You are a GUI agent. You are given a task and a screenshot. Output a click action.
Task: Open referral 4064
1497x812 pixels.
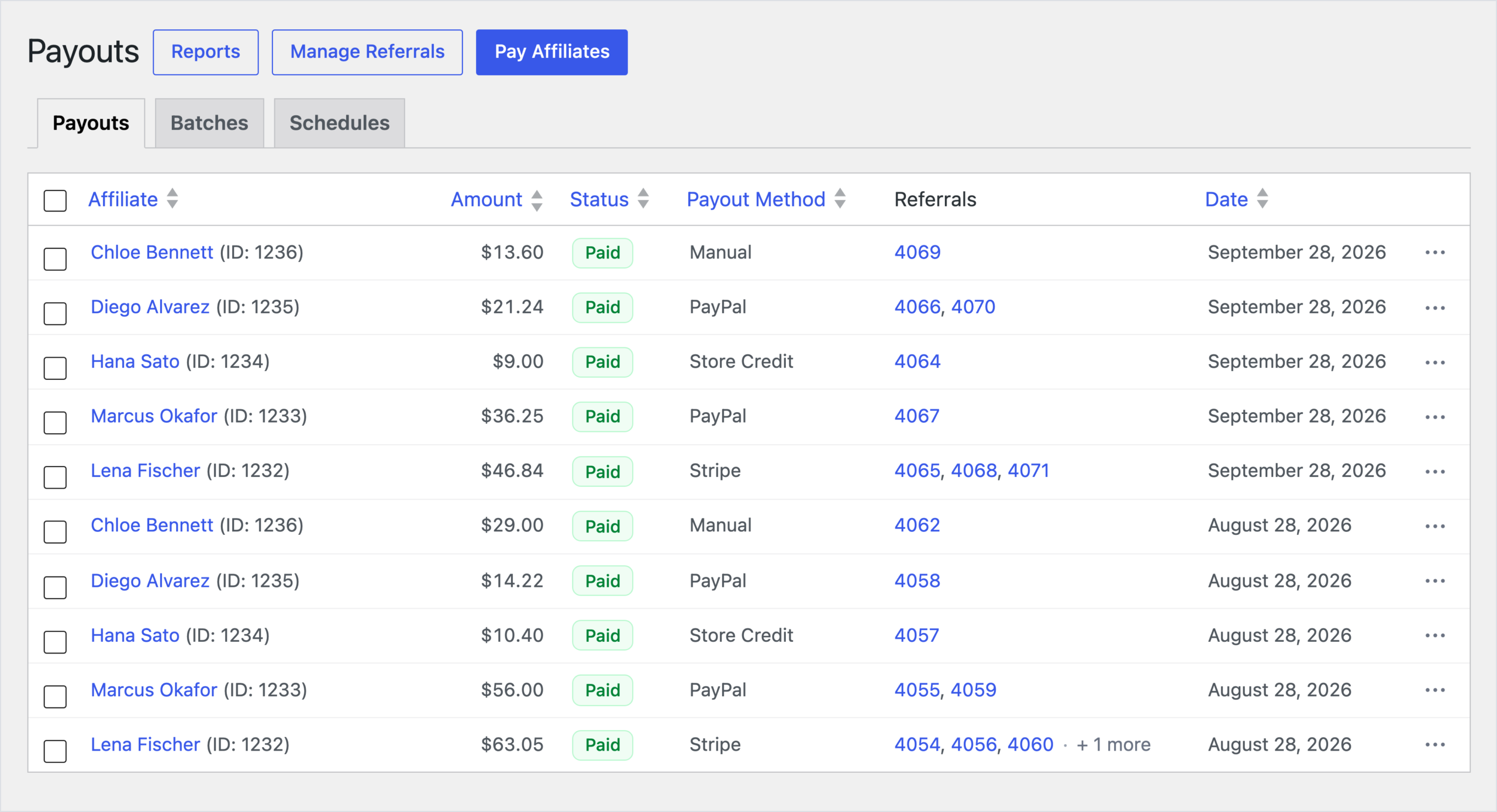[917, 361]
